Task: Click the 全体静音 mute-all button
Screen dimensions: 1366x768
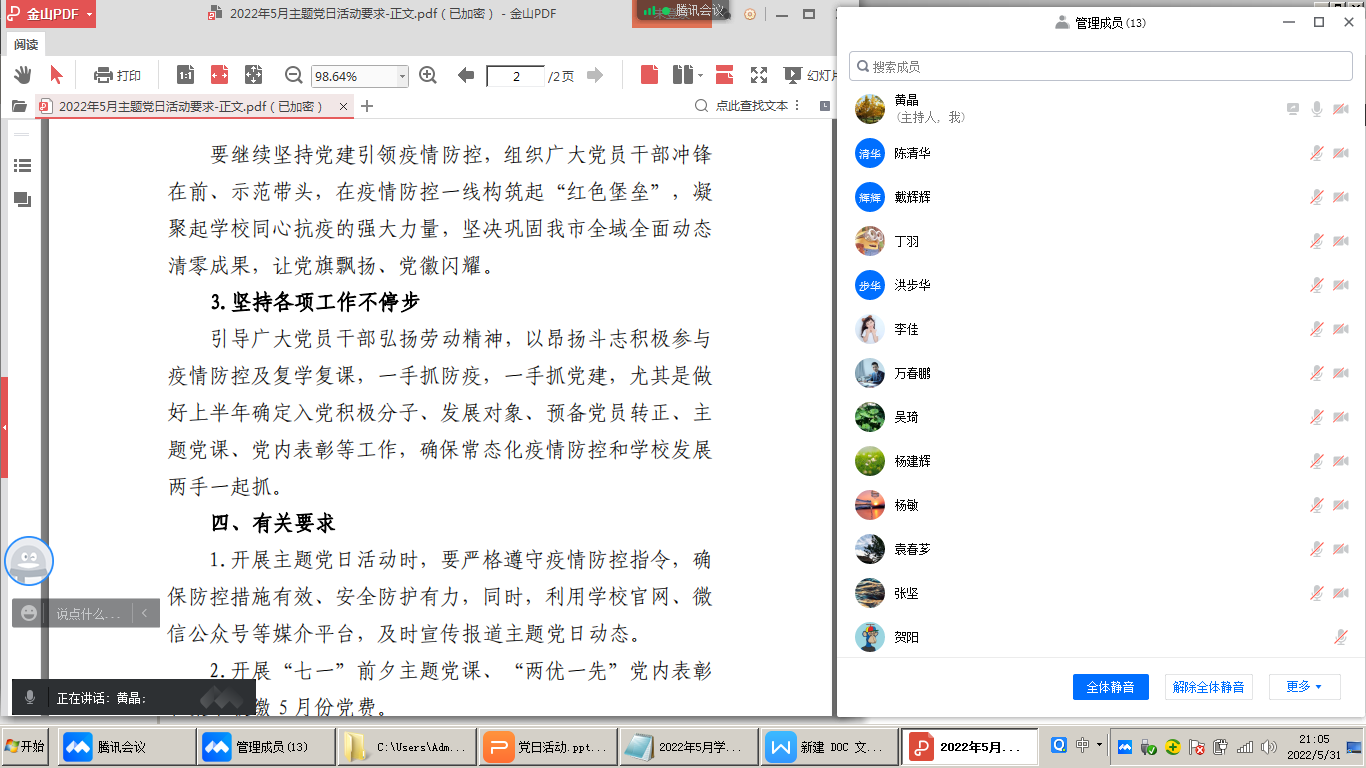Action: coord(1111,687)
